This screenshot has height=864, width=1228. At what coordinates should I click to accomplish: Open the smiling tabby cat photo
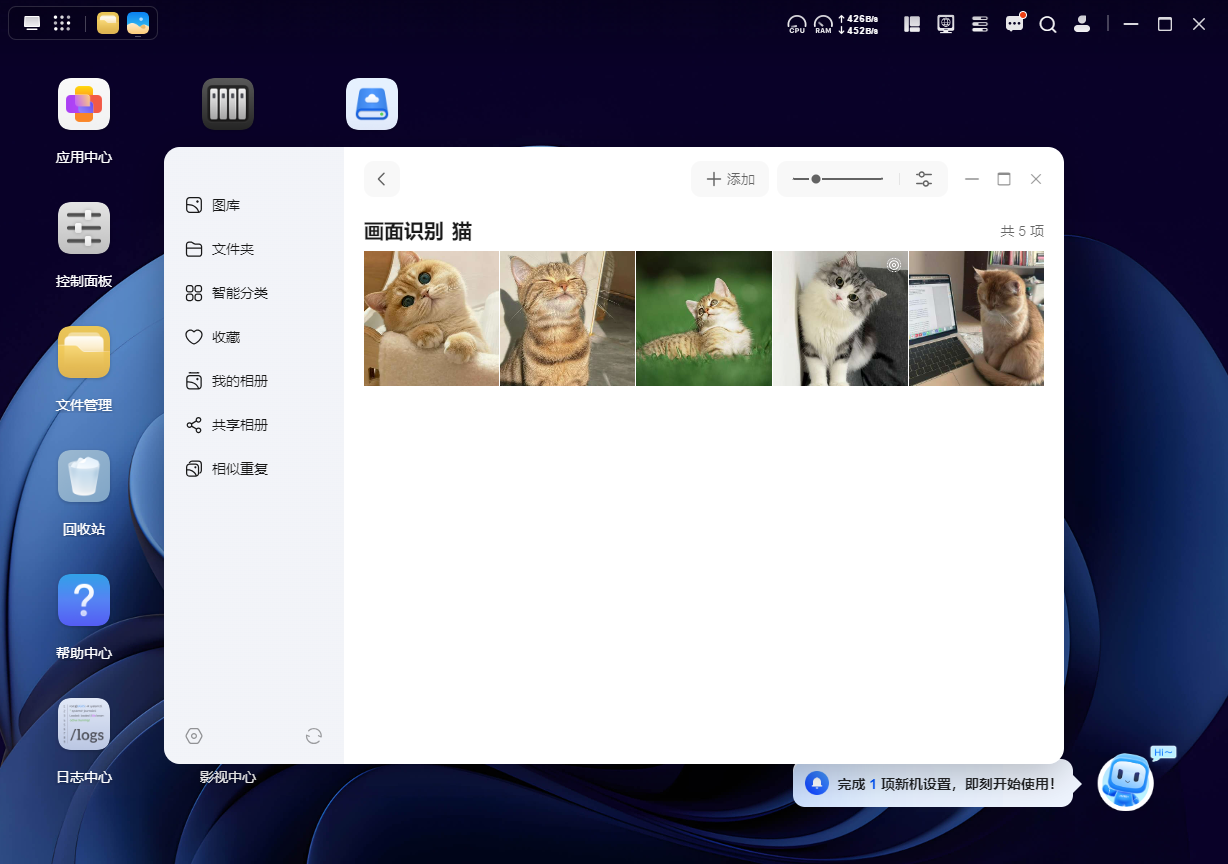[x=567, y=318]
